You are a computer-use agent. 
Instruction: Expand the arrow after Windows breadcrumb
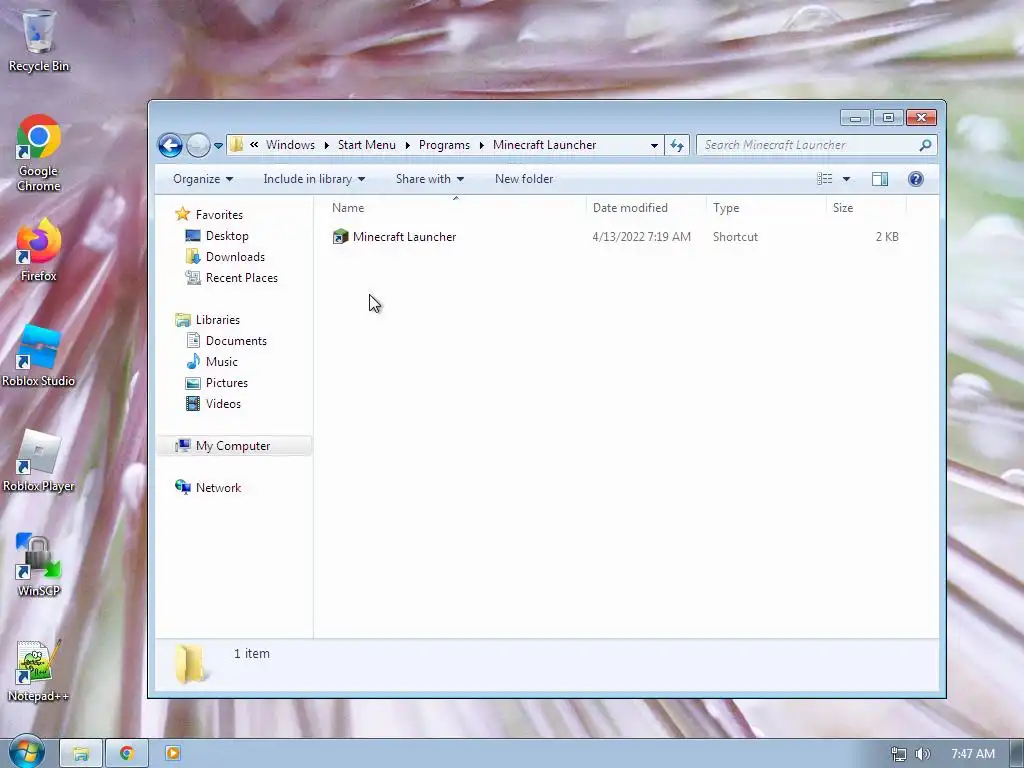point(327,145)
